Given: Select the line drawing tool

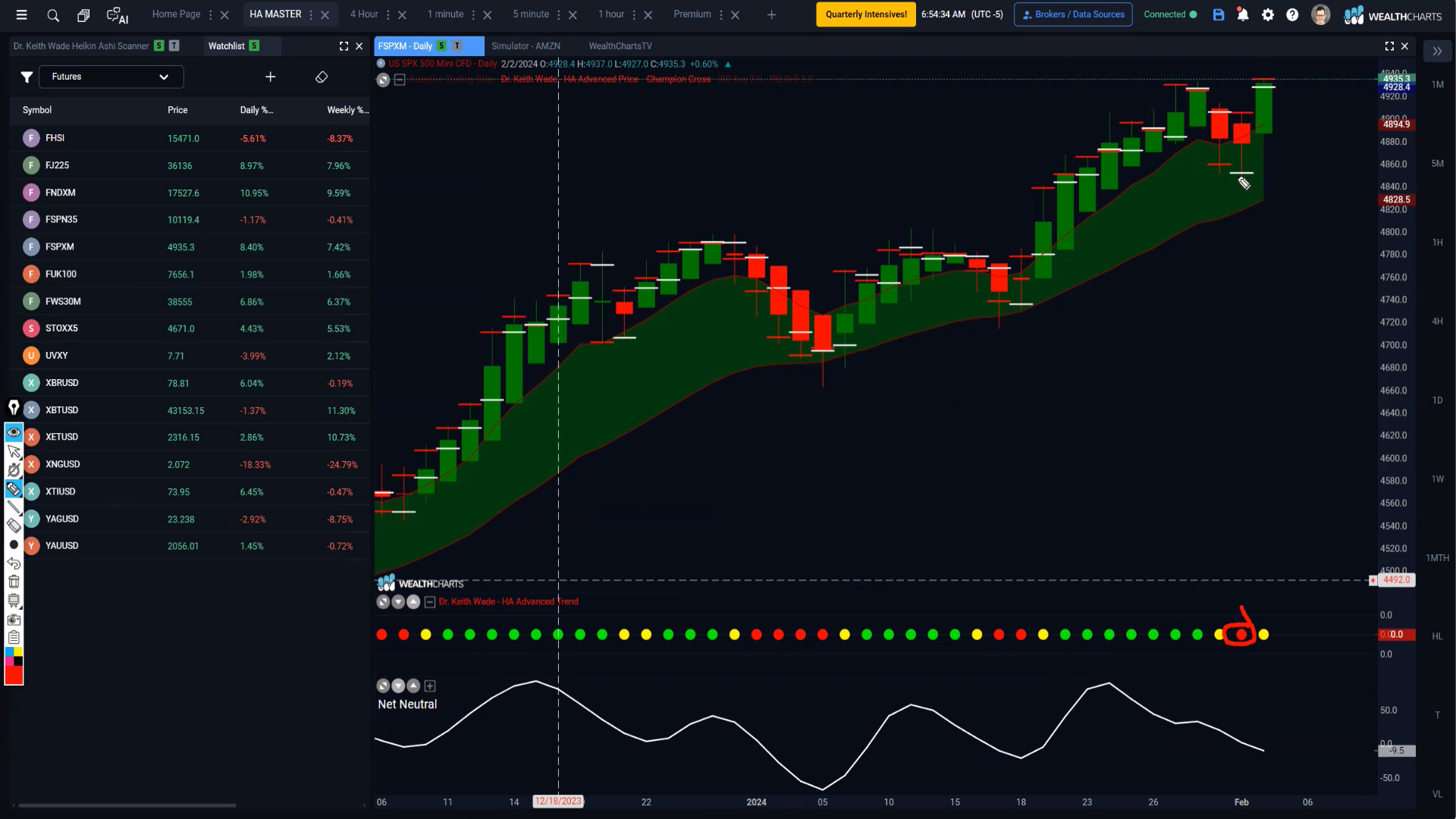Looking at the screenshot, I should tap(14, 507).
